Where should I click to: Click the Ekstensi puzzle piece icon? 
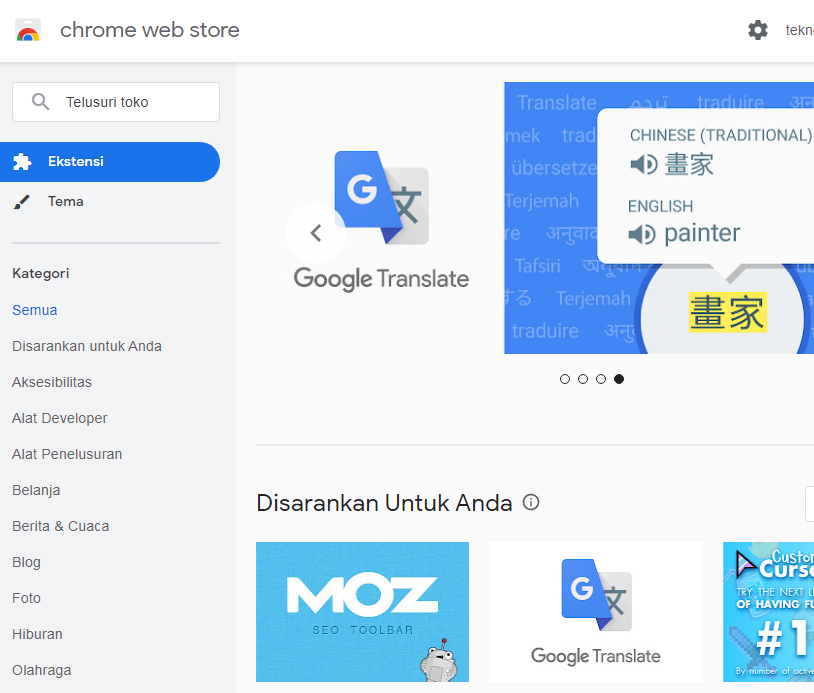tap(22, 161)
